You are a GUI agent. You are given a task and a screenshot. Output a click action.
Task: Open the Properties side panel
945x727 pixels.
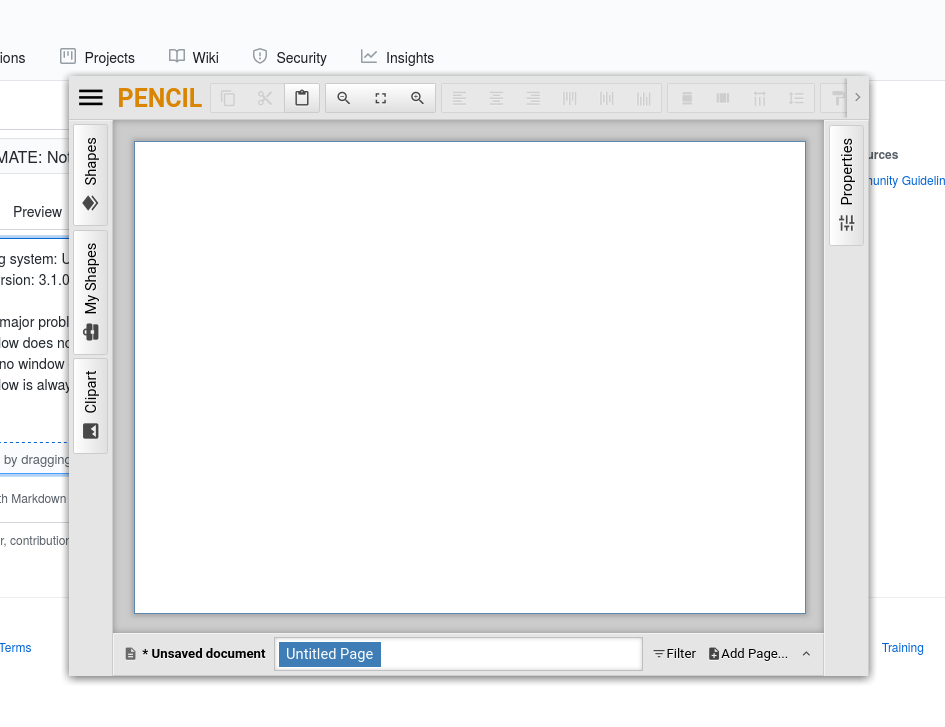[846, 186]
